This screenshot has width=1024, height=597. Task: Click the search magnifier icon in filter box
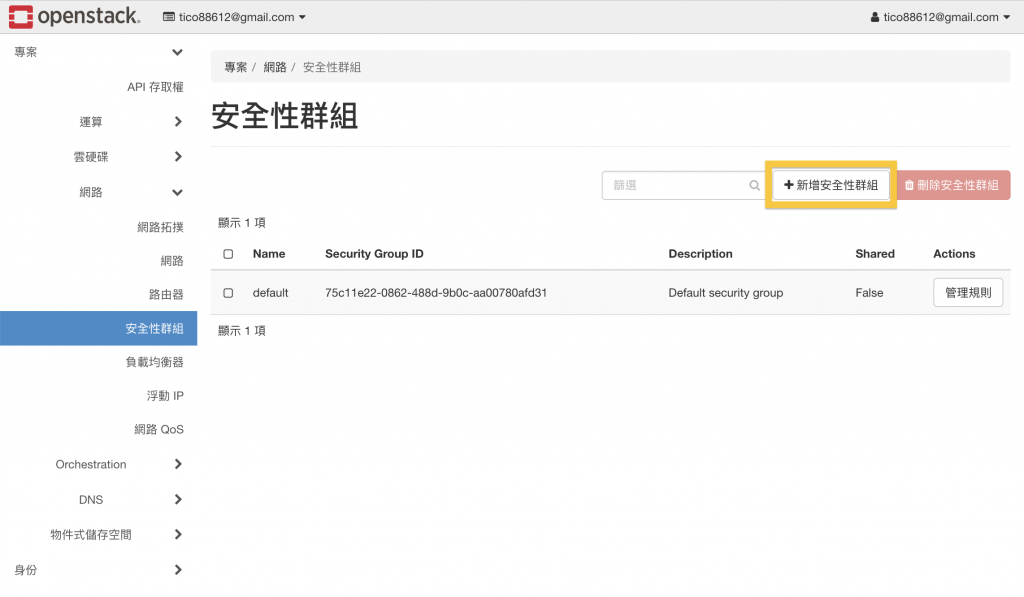pos(754,186)
